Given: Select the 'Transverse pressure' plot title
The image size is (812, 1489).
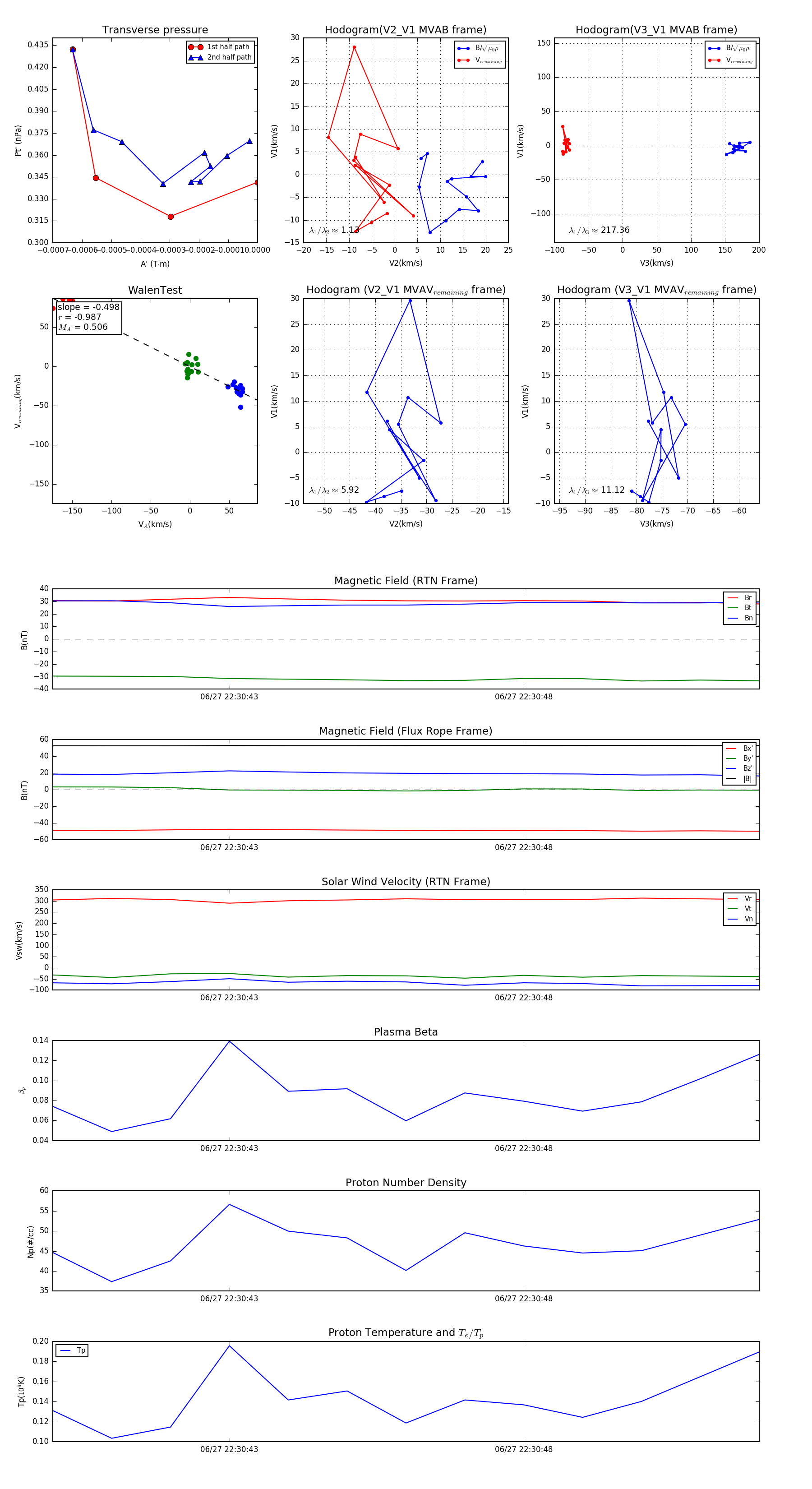Looking at the screenshot, I should [x=155, y=30].
